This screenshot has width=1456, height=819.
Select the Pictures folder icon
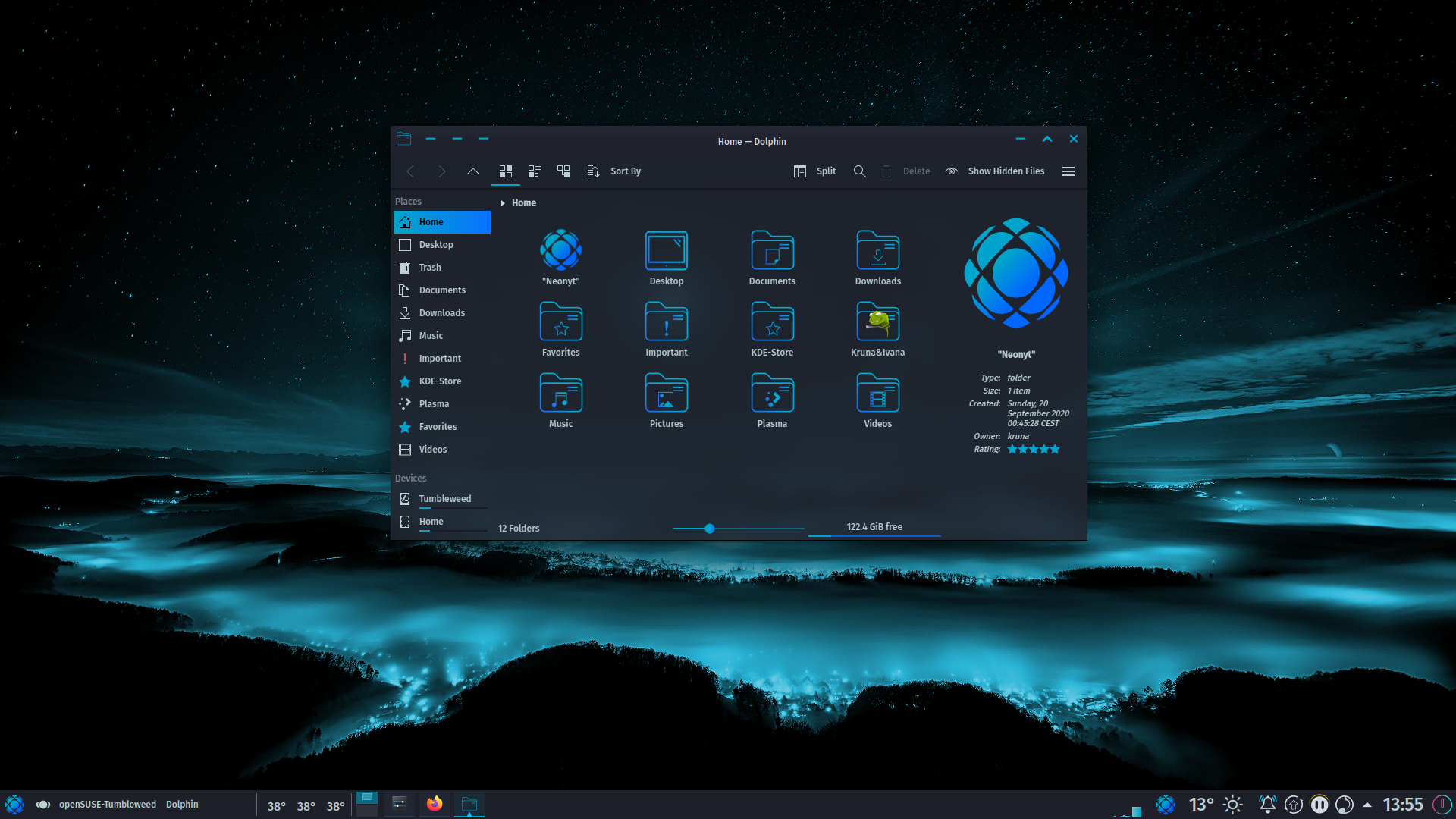tap(667, 393)
